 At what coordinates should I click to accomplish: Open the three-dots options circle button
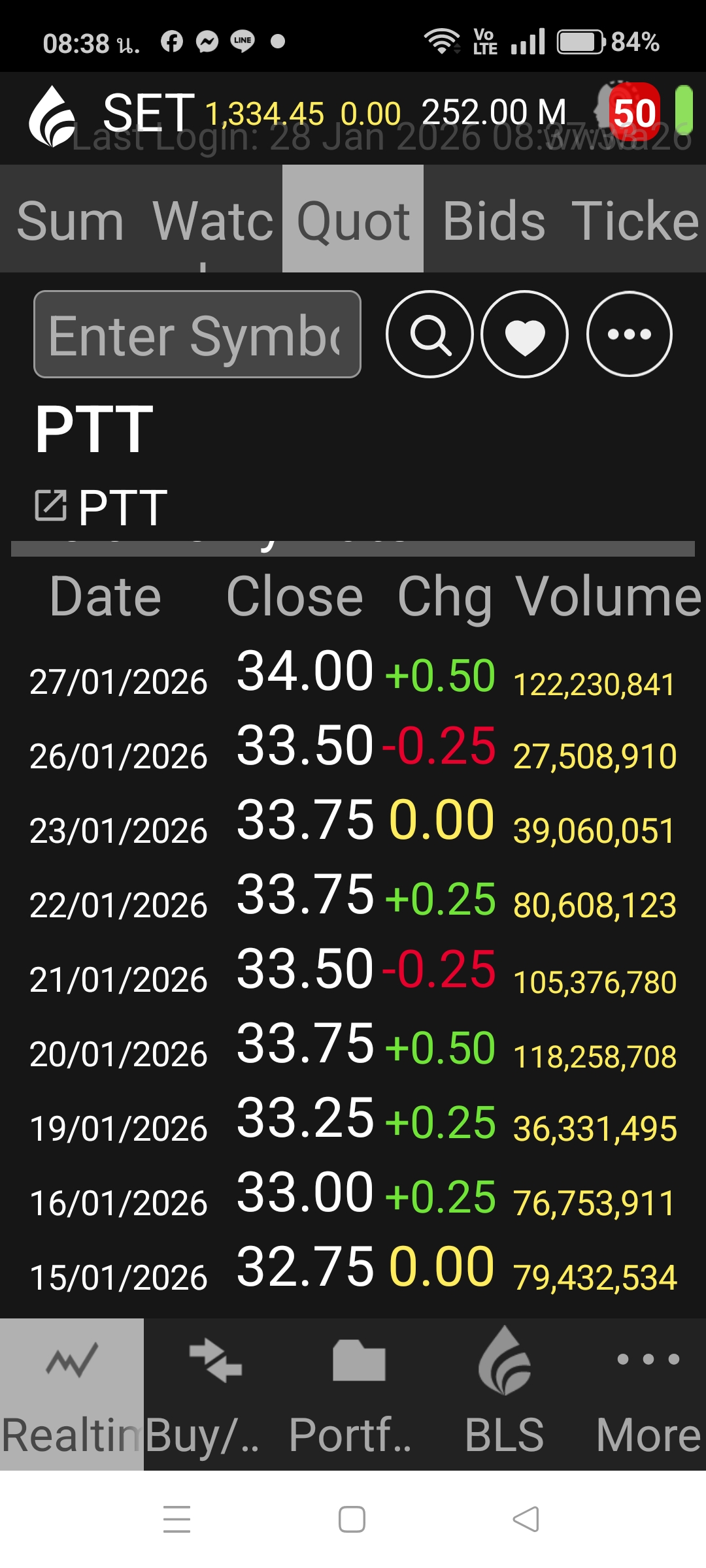point(629,335)
